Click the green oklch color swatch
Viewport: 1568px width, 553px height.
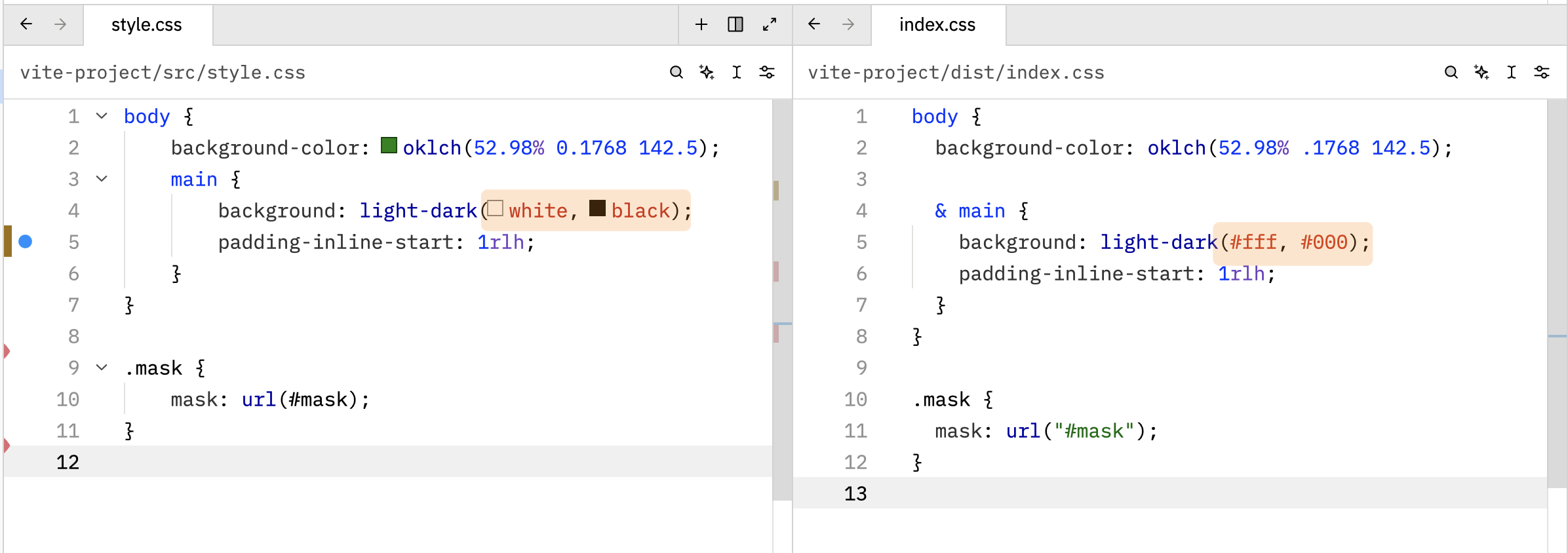tap(389, 145)
